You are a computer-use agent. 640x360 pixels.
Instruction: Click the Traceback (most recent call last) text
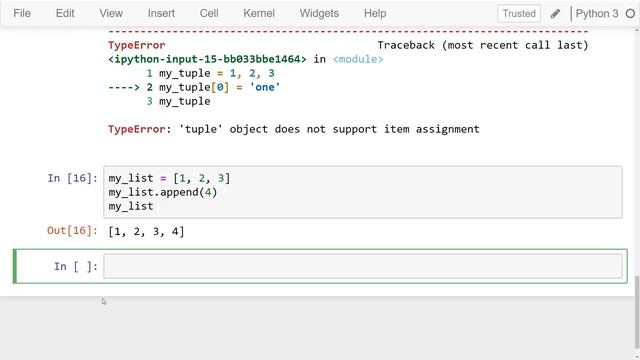482,45
